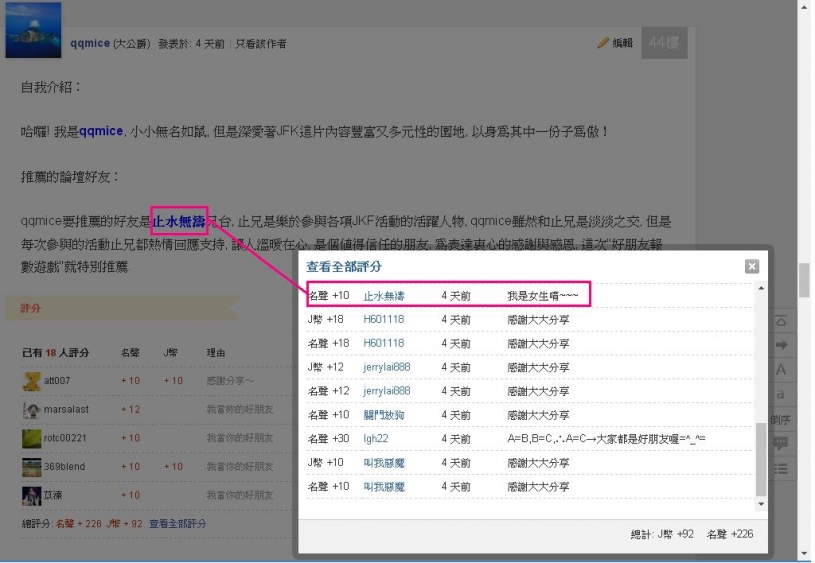815x563 pixels.
Task: Click the dialog scrollbar down arrow
Action: pyautogui.click(x=761, y=504)
